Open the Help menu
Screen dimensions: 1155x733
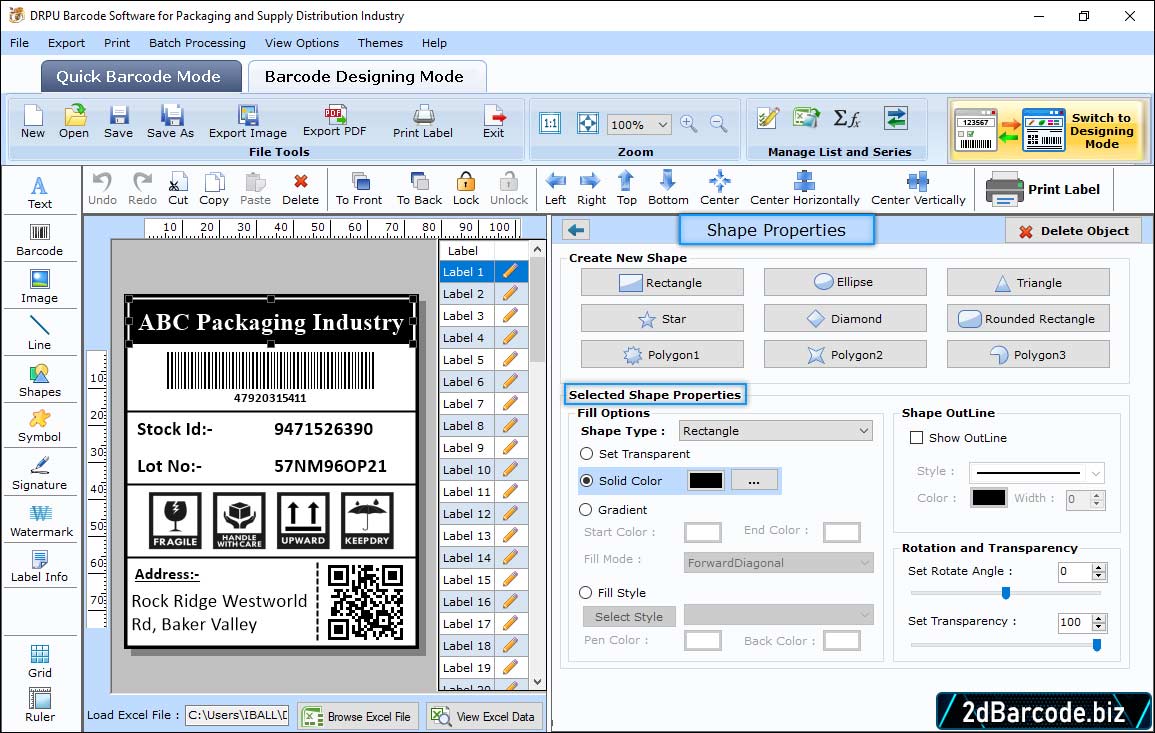click(435, 43)
